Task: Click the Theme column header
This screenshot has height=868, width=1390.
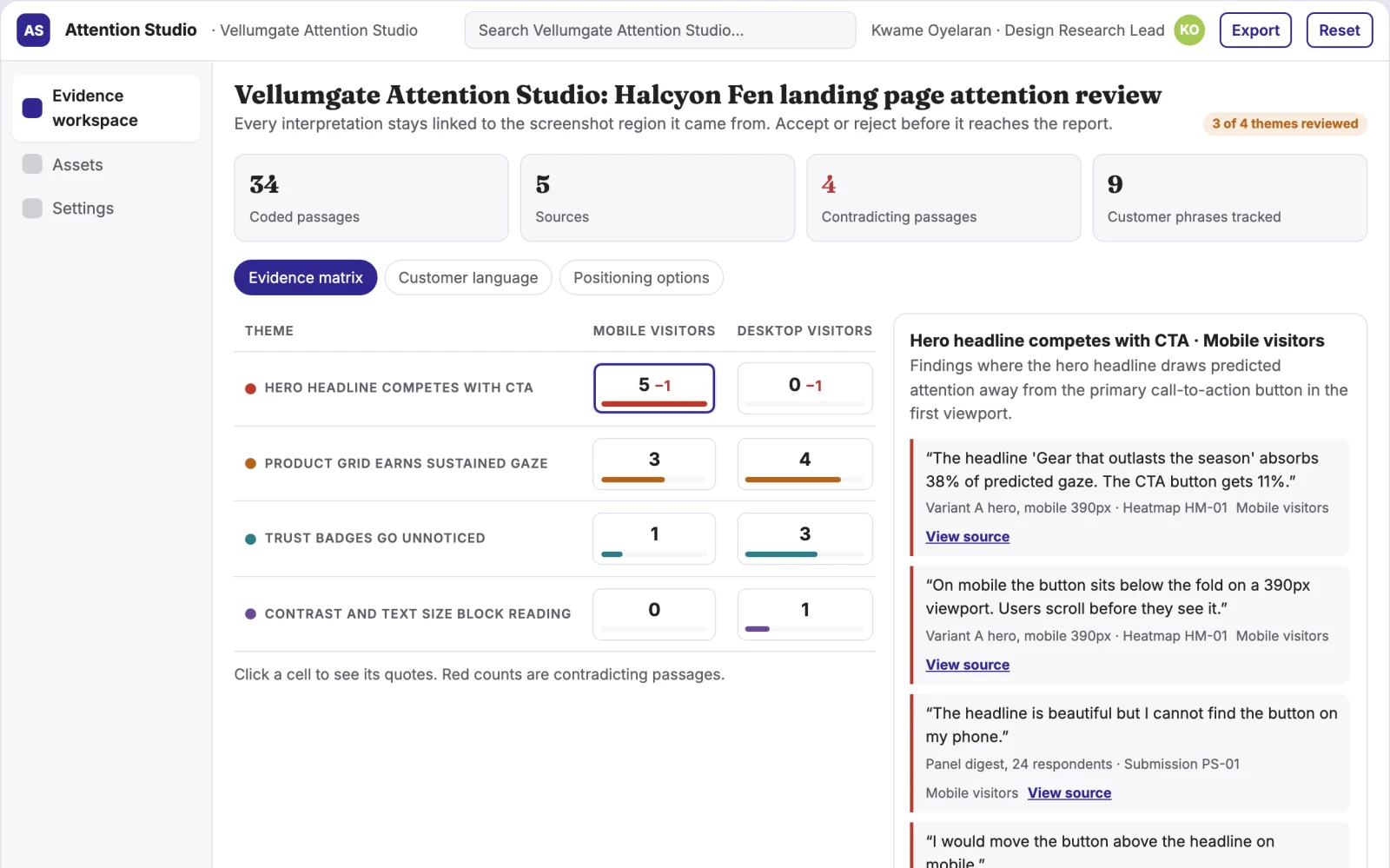Action: click(269, 331)
